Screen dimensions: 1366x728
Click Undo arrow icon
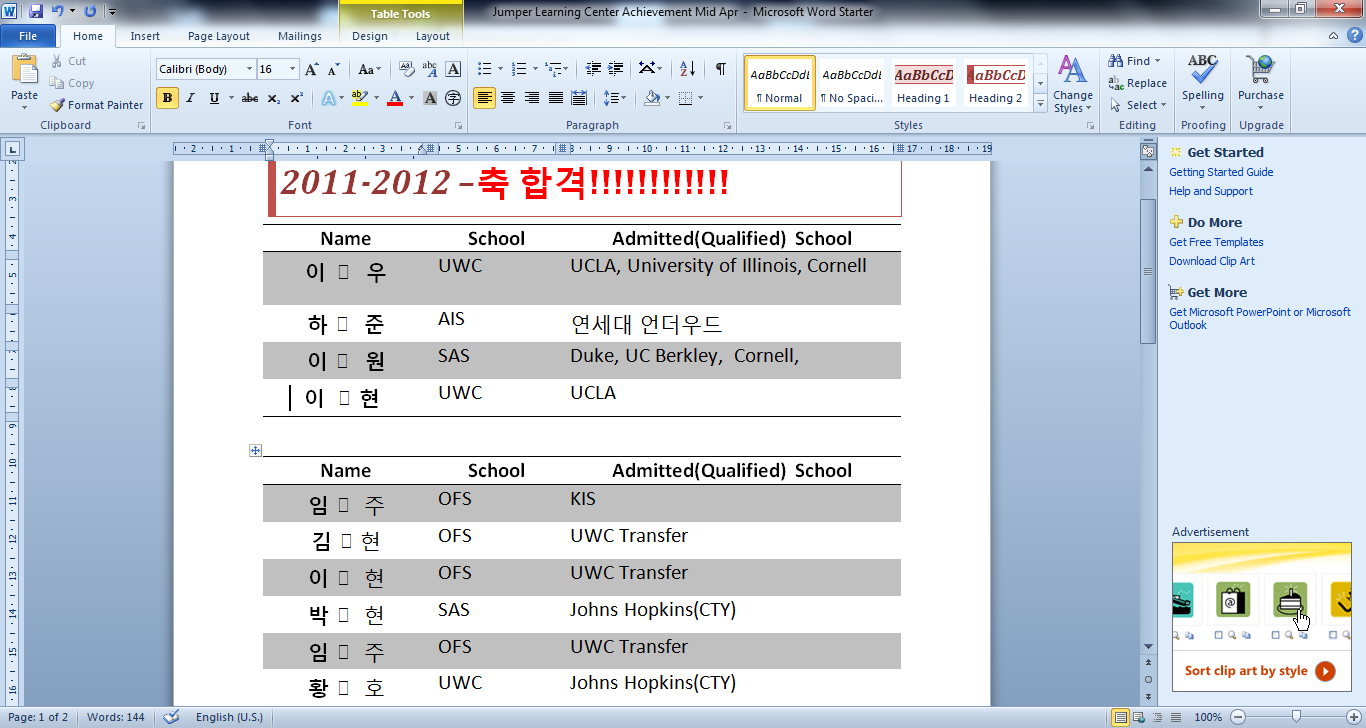click(58, 11)
